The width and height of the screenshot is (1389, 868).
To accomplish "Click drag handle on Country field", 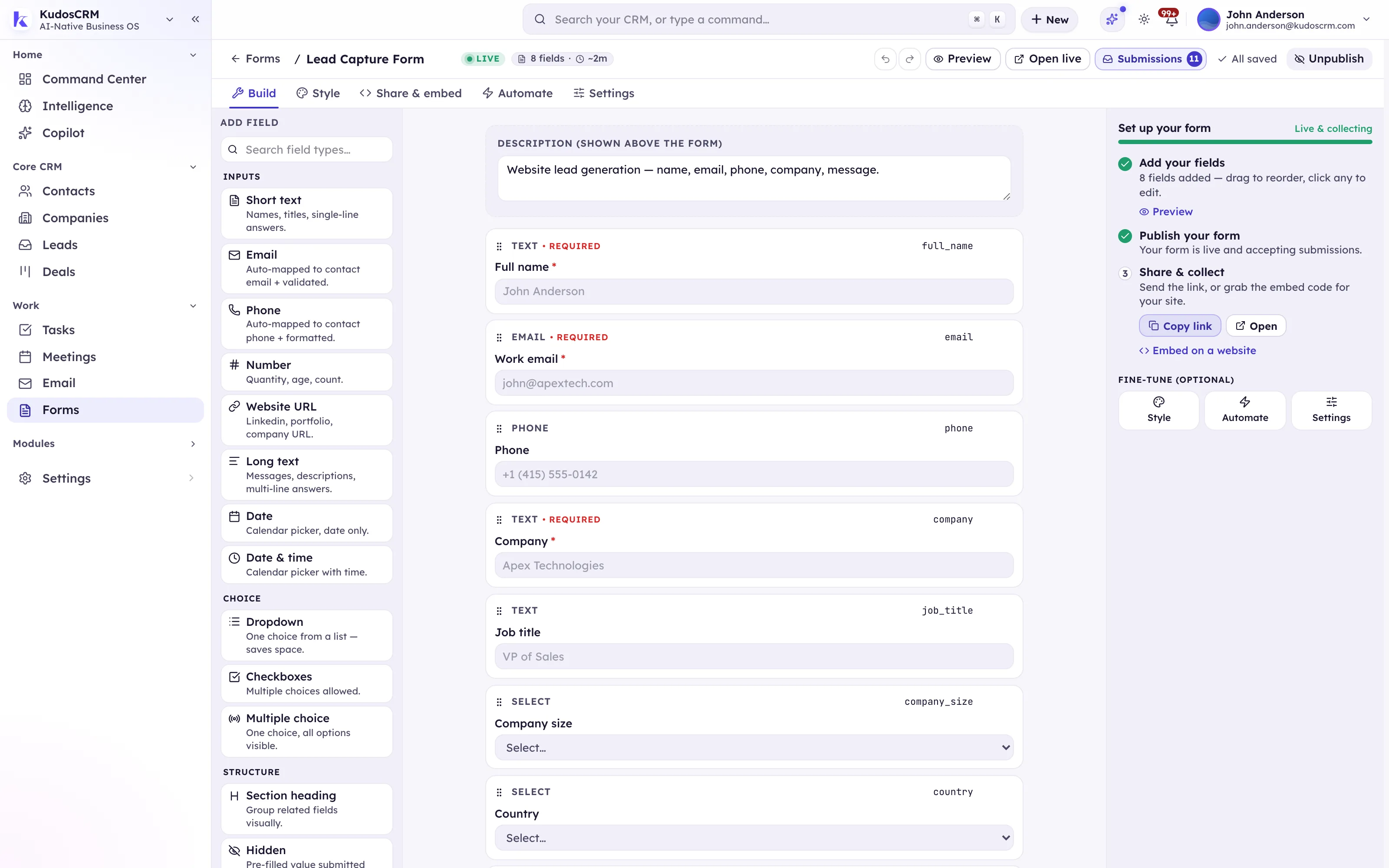I will tap(499, 792).
